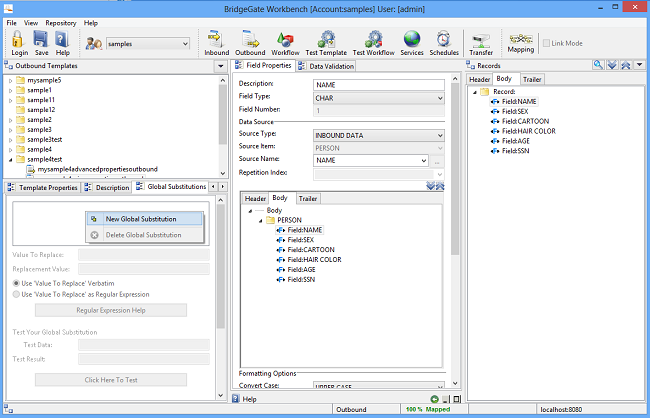650x418 pixels.
Task: Open the Transfer tool
Action: [481, 41]
